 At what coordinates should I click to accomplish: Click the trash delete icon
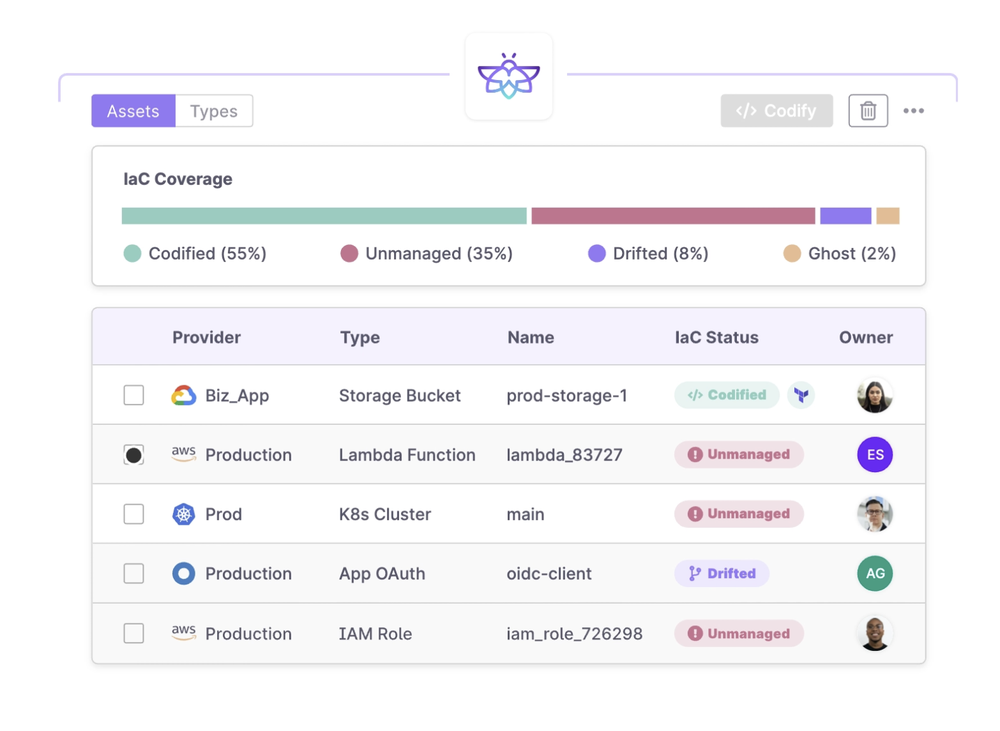click(x=868, y=111)
